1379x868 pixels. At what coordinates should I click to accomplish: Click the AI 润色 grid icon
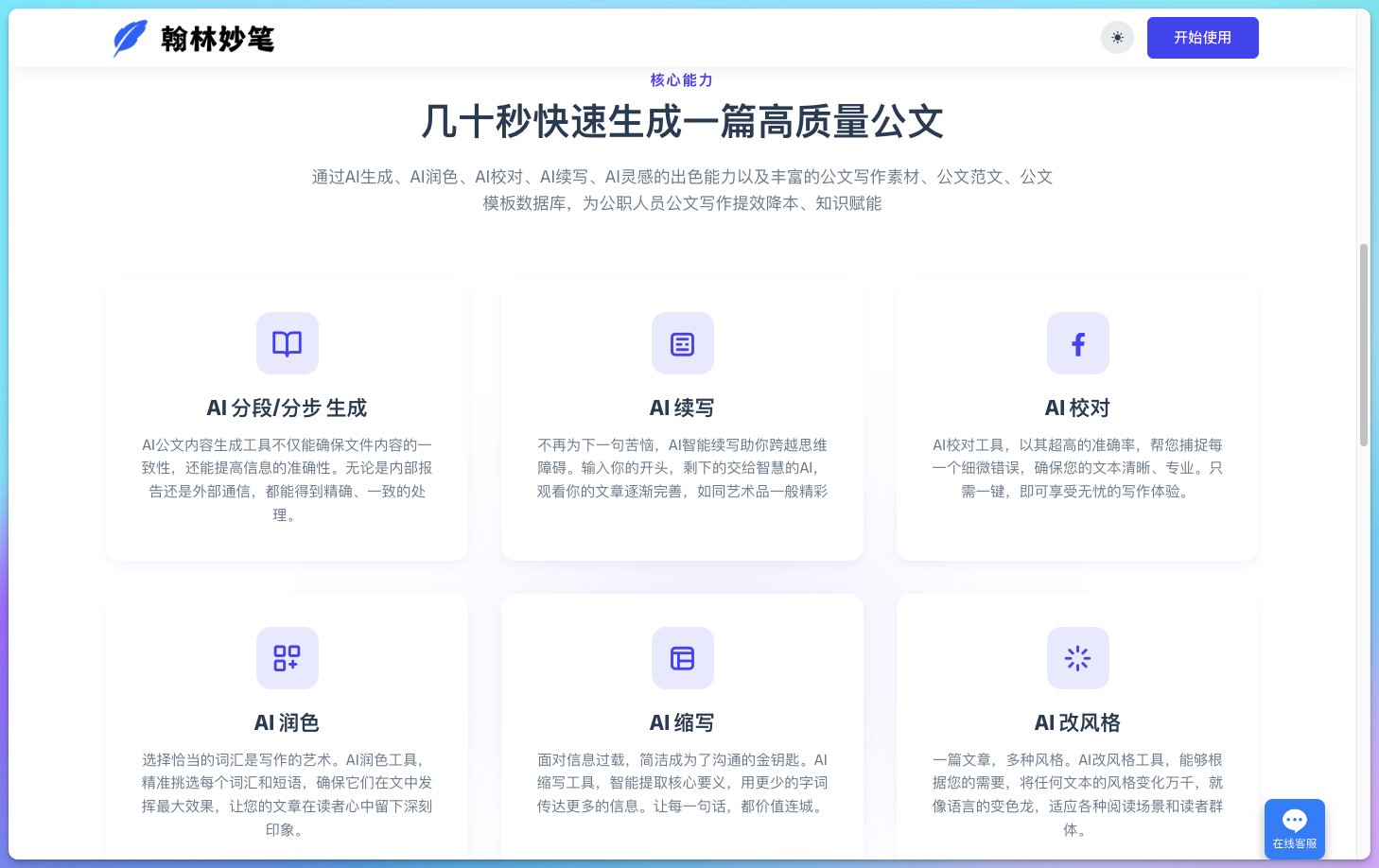(x=287, y=658)
